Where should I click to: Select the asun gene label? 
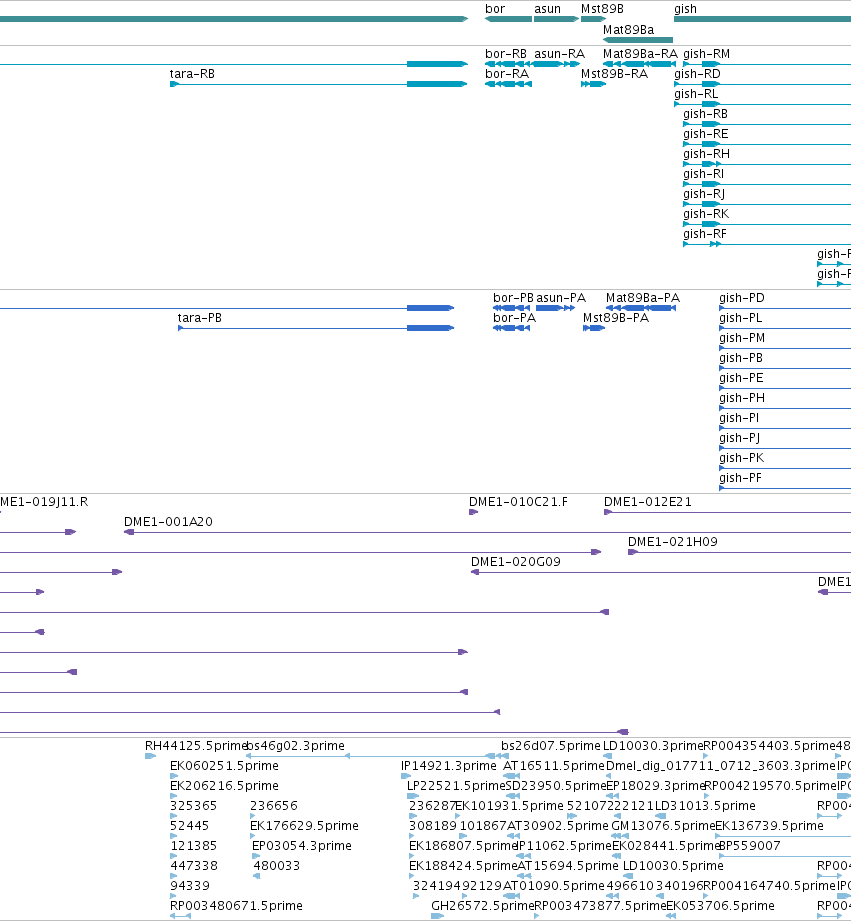click(547, 9)
